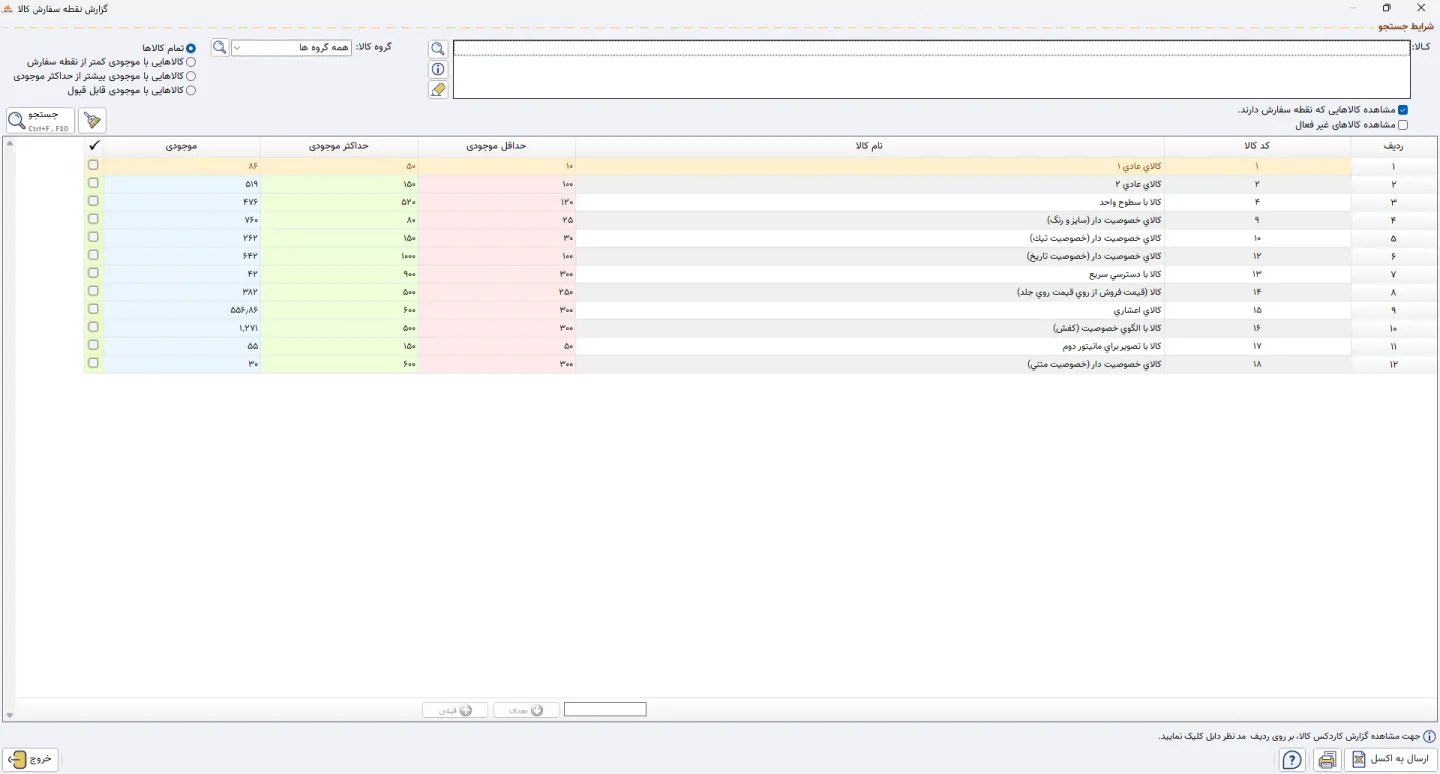Click the minimum stock cell ۱۲۰
Image resolution: width=1440 pixels, height=774 pixels.
click(x=497, y=202)
